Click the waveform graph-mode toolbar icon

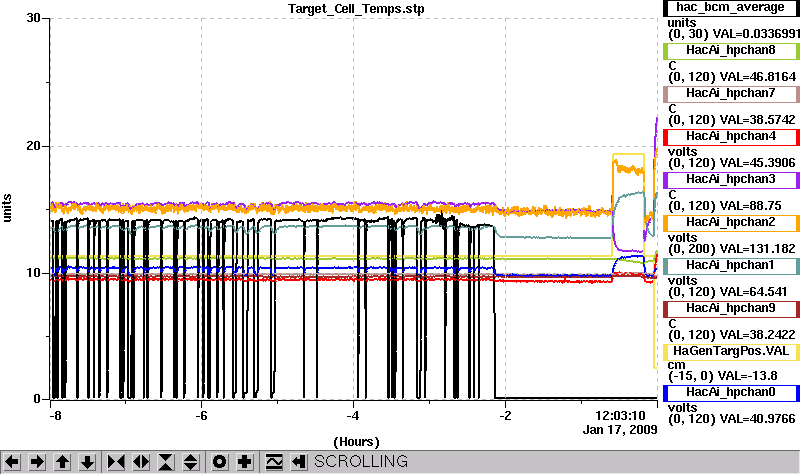pos(274,462)
